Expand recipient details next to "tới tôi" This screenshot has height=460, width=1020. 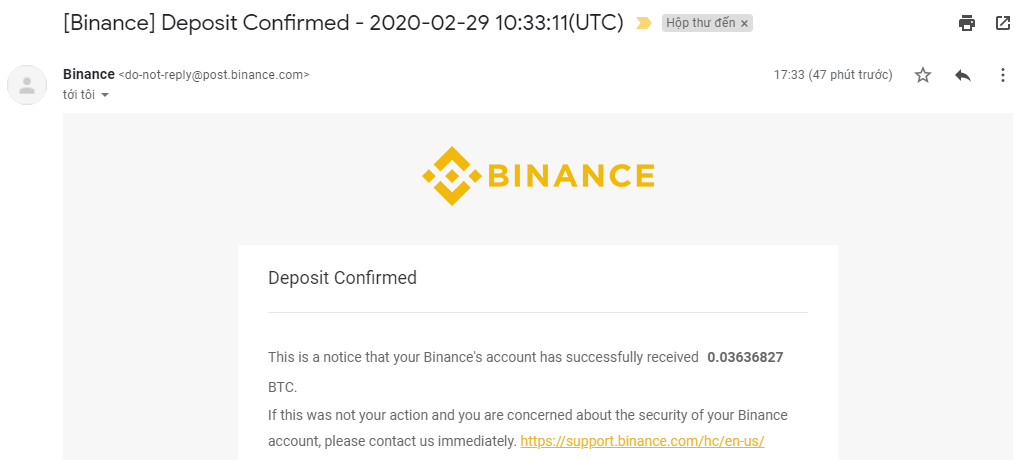coord(105,95)
